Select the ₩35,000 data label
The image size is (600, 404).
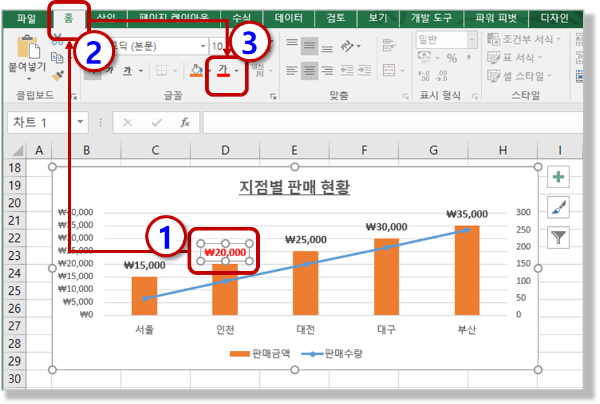(467, 214)
